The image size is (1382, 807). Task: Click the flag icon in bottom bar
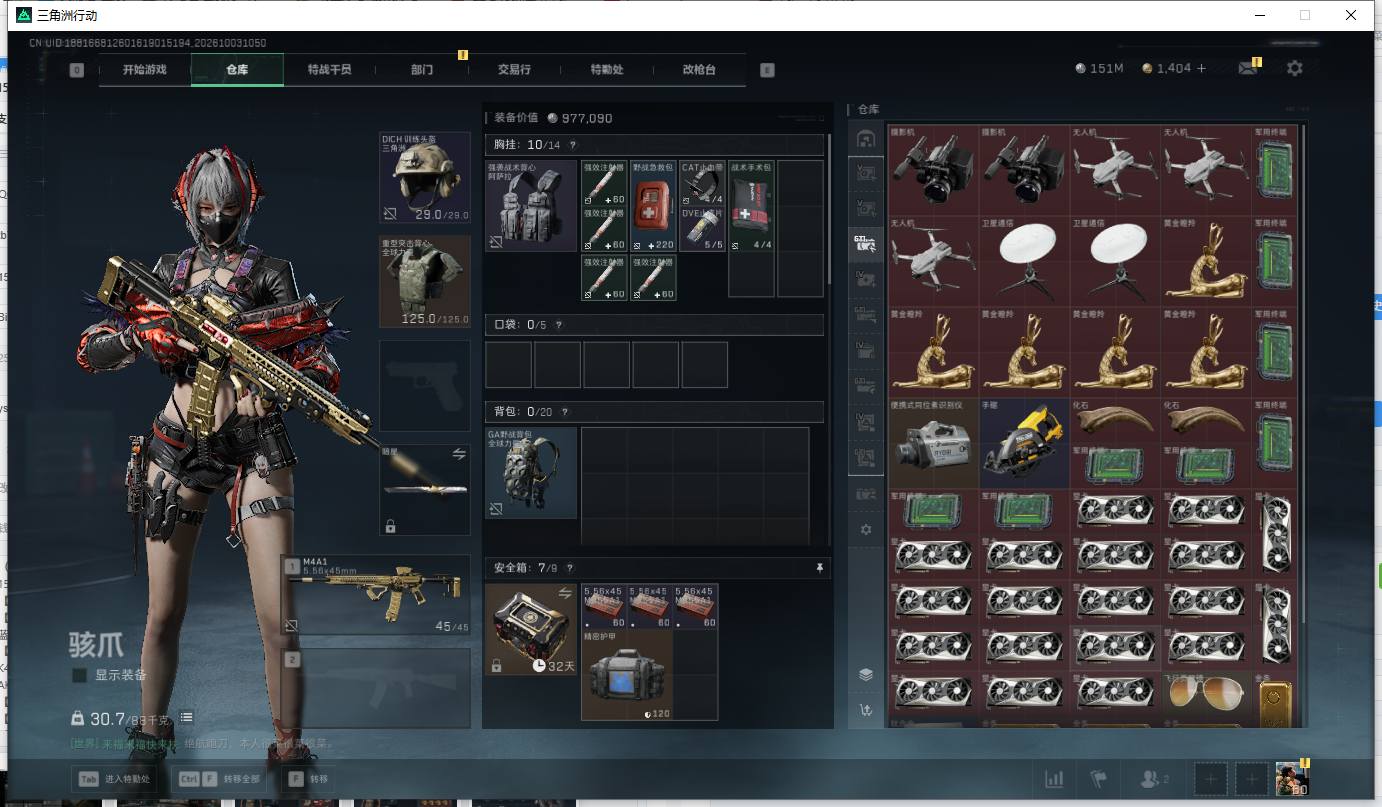point(1099,779)
